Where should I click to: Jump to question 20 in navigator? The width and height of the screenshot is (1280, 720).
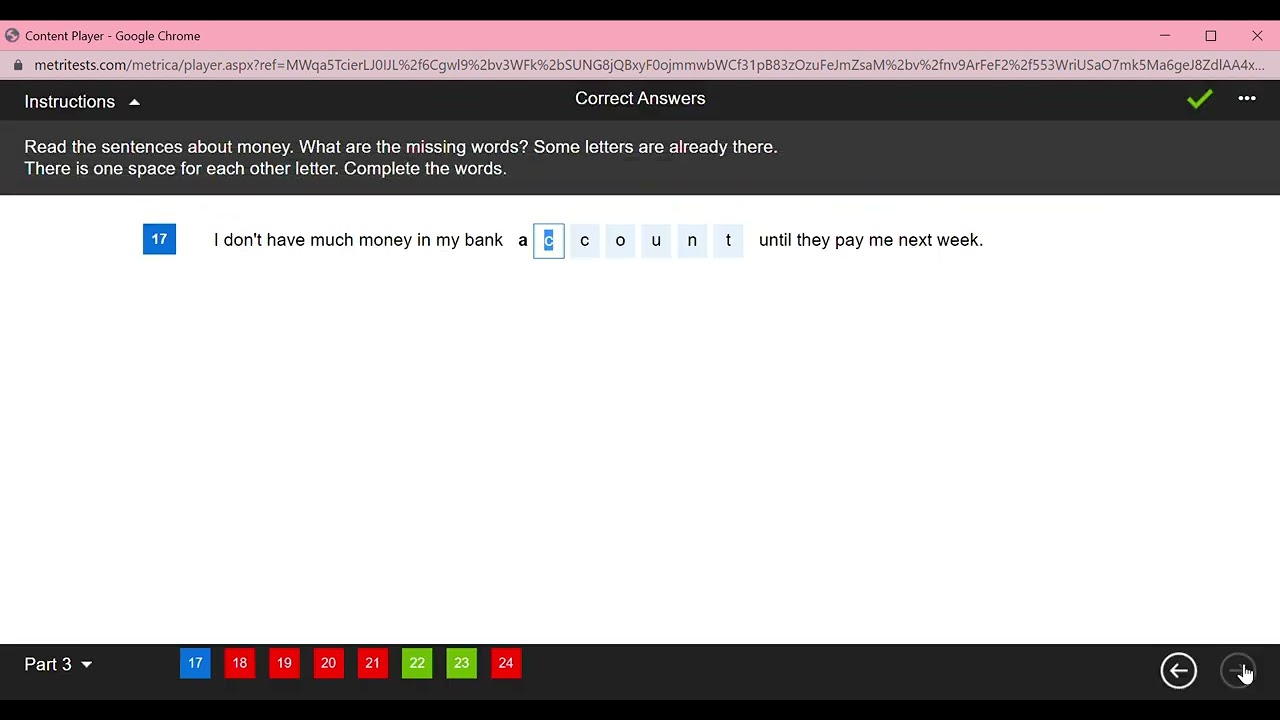click(x=328, y=663)
